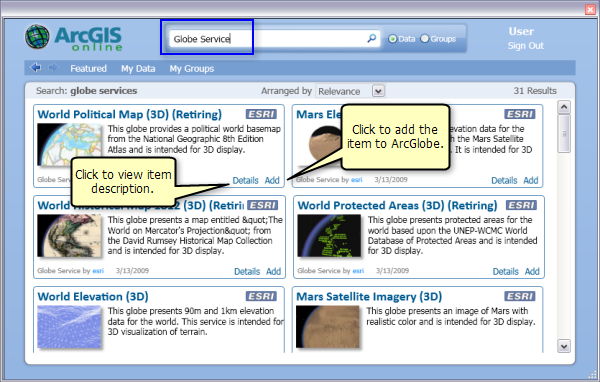Select the Data radio button

(x=392, y=39)
